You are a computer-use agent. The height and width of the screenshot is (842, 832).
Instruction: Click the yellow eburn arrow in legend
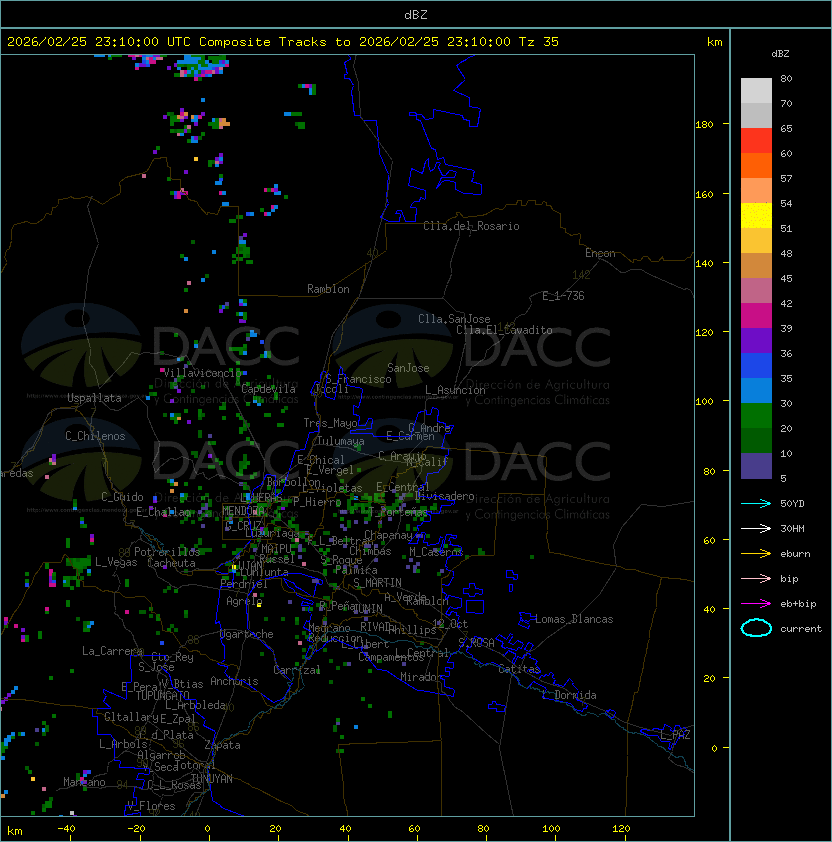(x=756, y=554)
